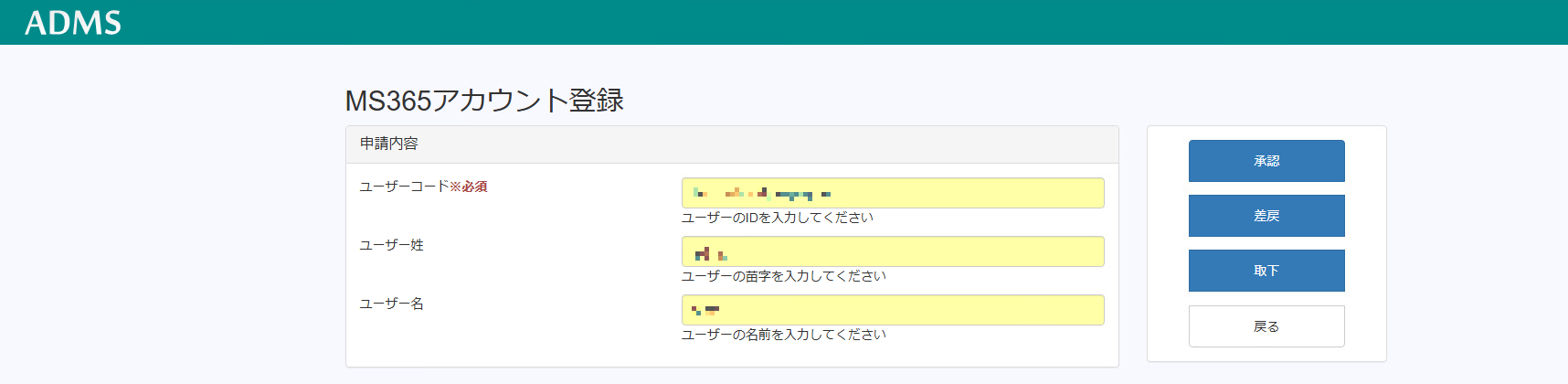This screenshot has height=384, width=1568.
Task: Approve the request with 承認 button
Action: point(1266,161)
